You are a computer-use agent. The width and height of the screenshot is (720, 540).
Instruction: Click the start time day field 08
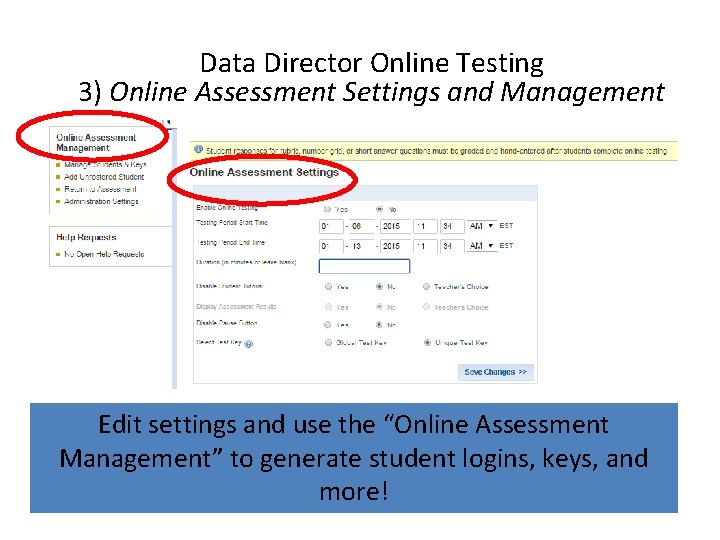(x=362, y=226)
